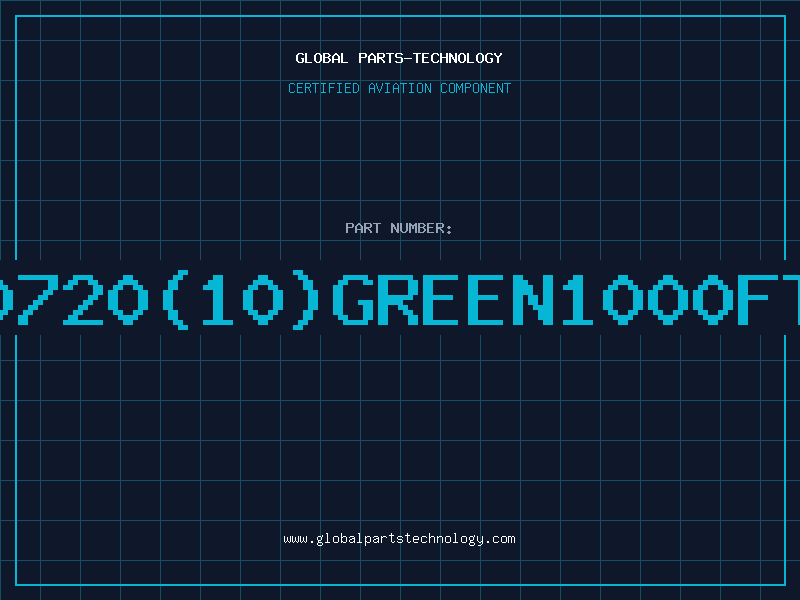
Task: Select PARTS-TECHNOLOGY text in the heading
Action: [x=428, y=58]
